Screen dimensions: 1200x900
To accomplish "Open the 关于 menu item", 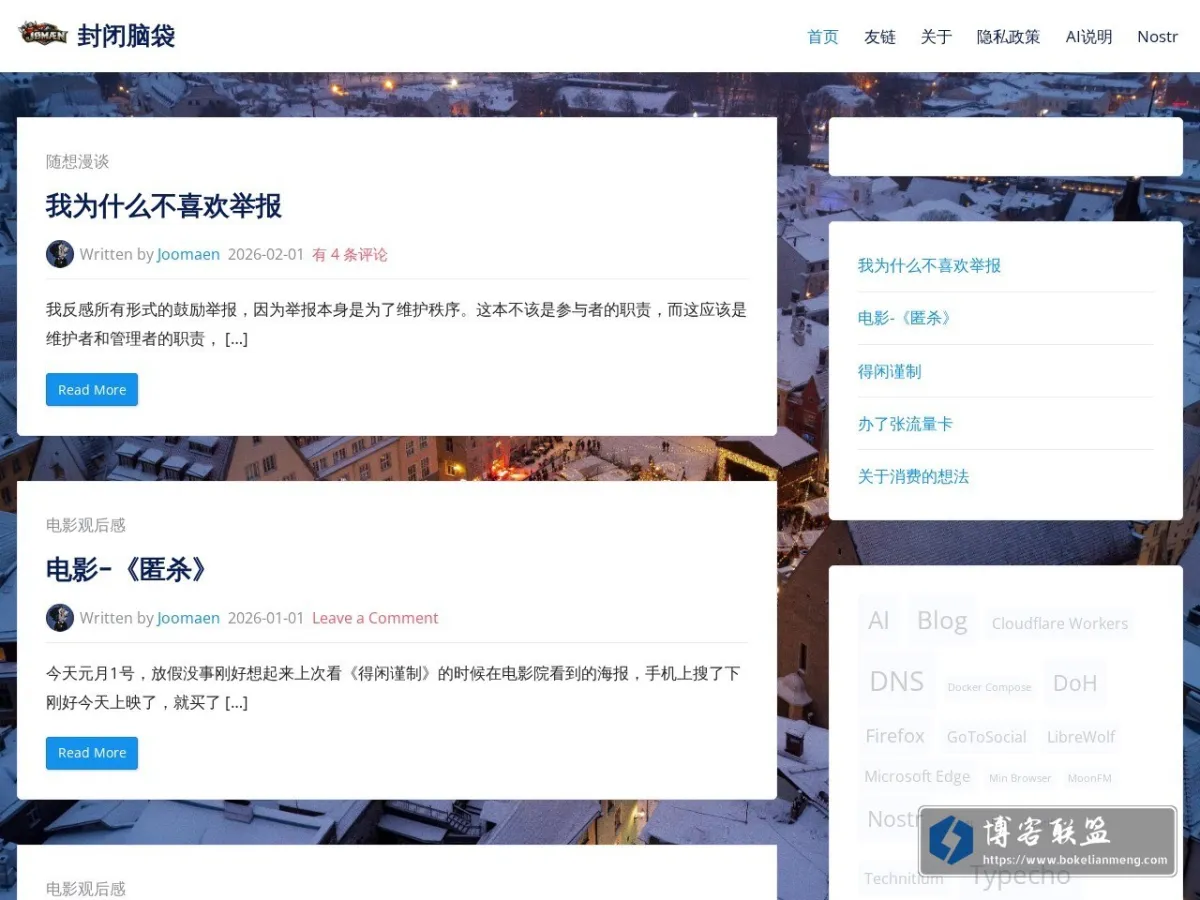I will point(936,37).
